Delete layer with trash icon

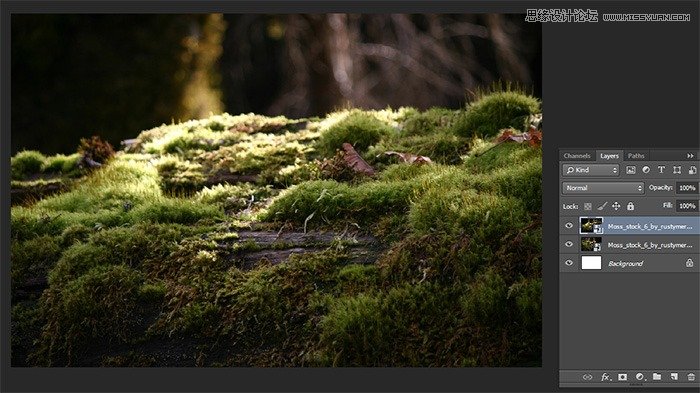[691, 377]
